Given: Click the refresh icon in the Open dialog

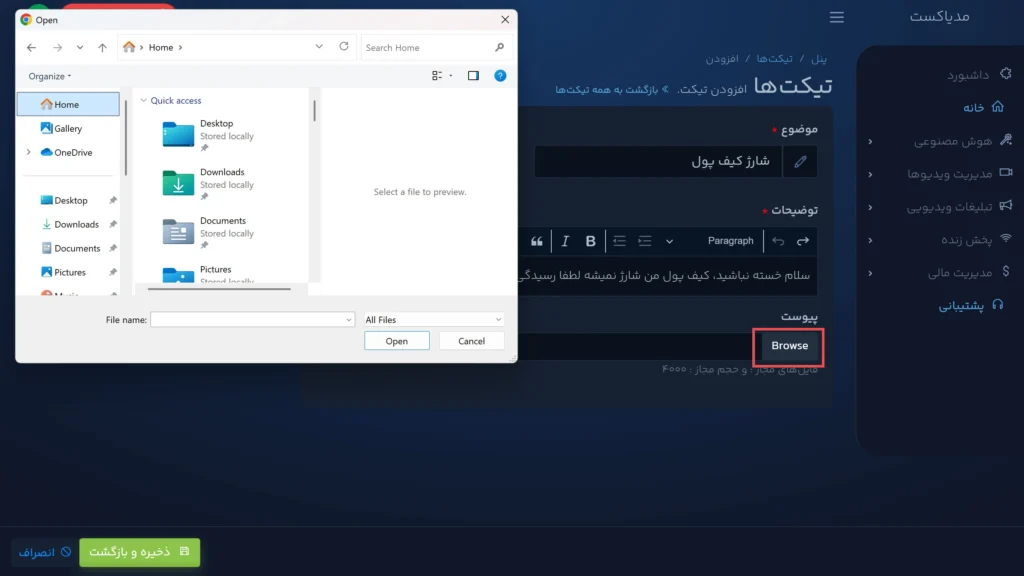Looking at the screenshot, I should (x=344, y=47).
